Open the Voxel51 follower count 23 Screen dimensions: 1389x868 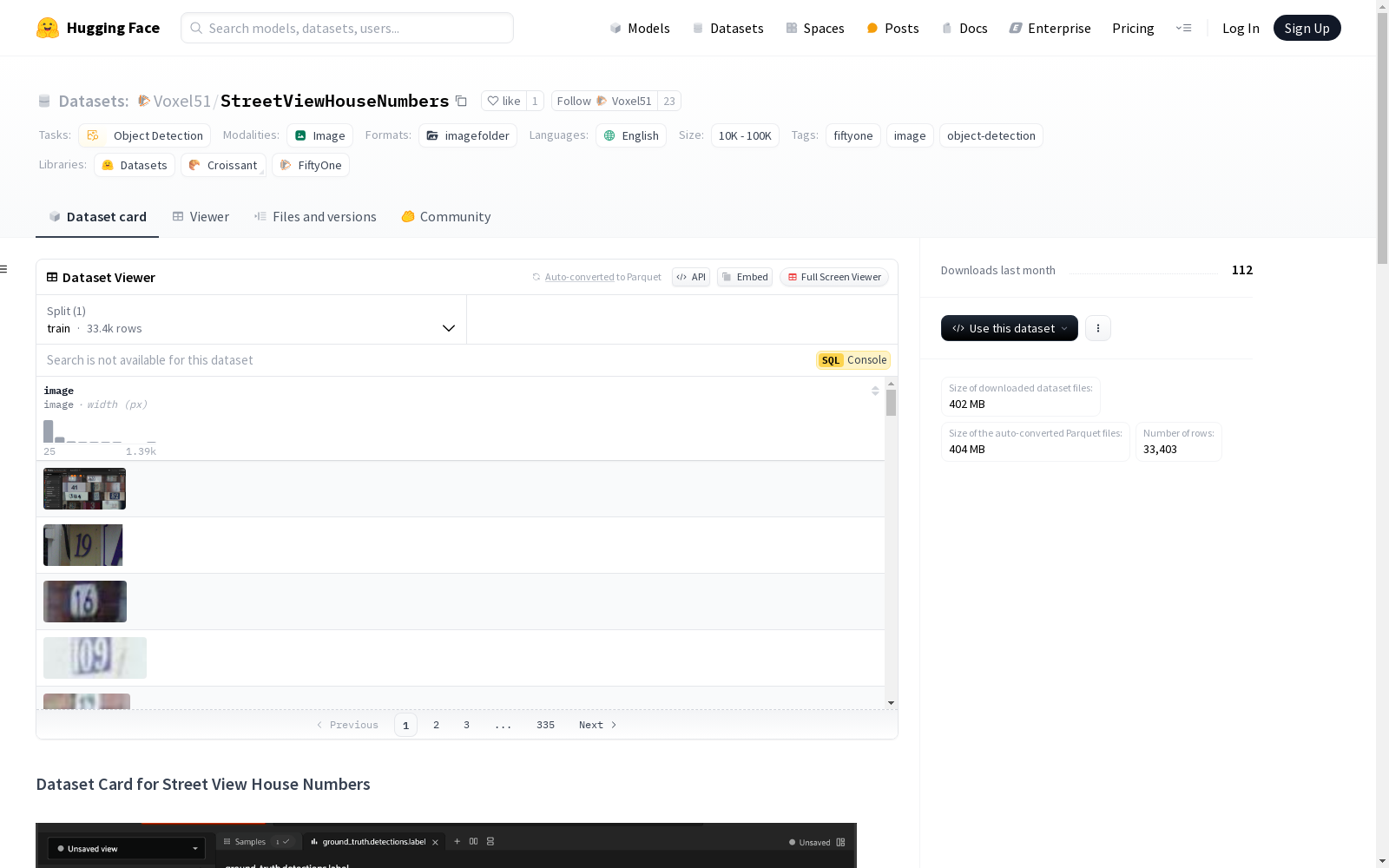(x=669, y=102)
